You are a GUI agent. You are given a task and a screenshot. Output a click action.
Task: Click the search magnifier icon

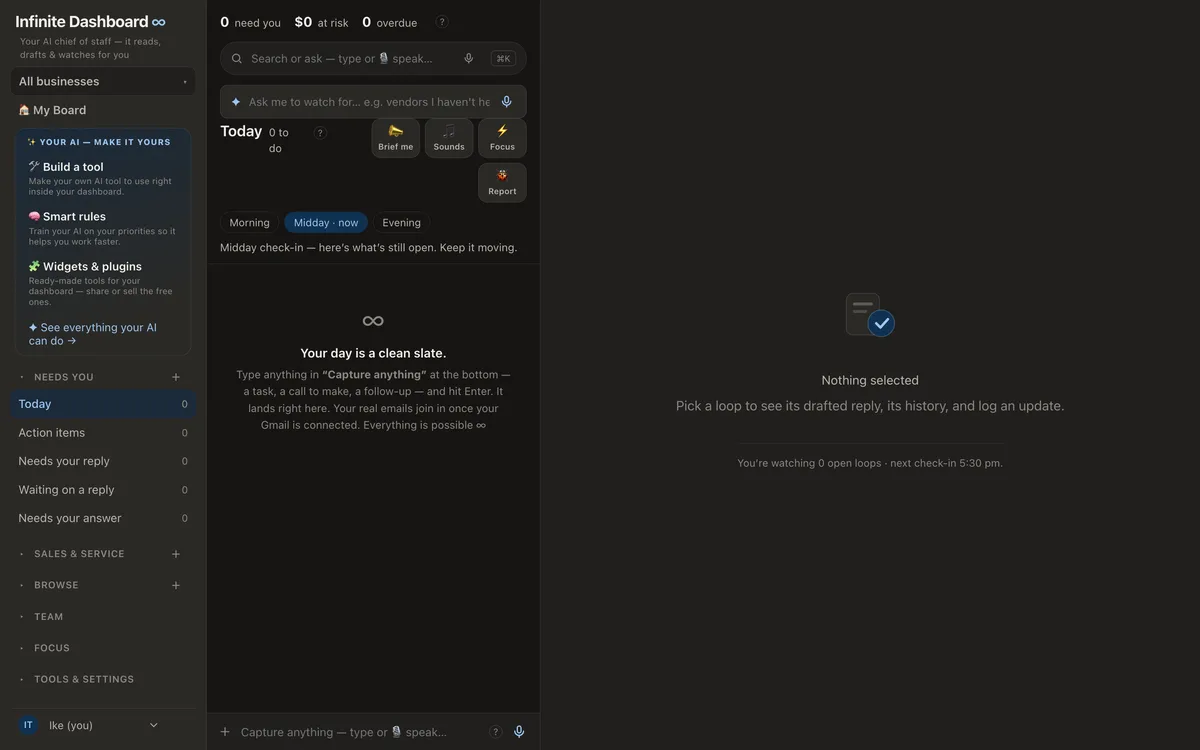pos(237,58)
